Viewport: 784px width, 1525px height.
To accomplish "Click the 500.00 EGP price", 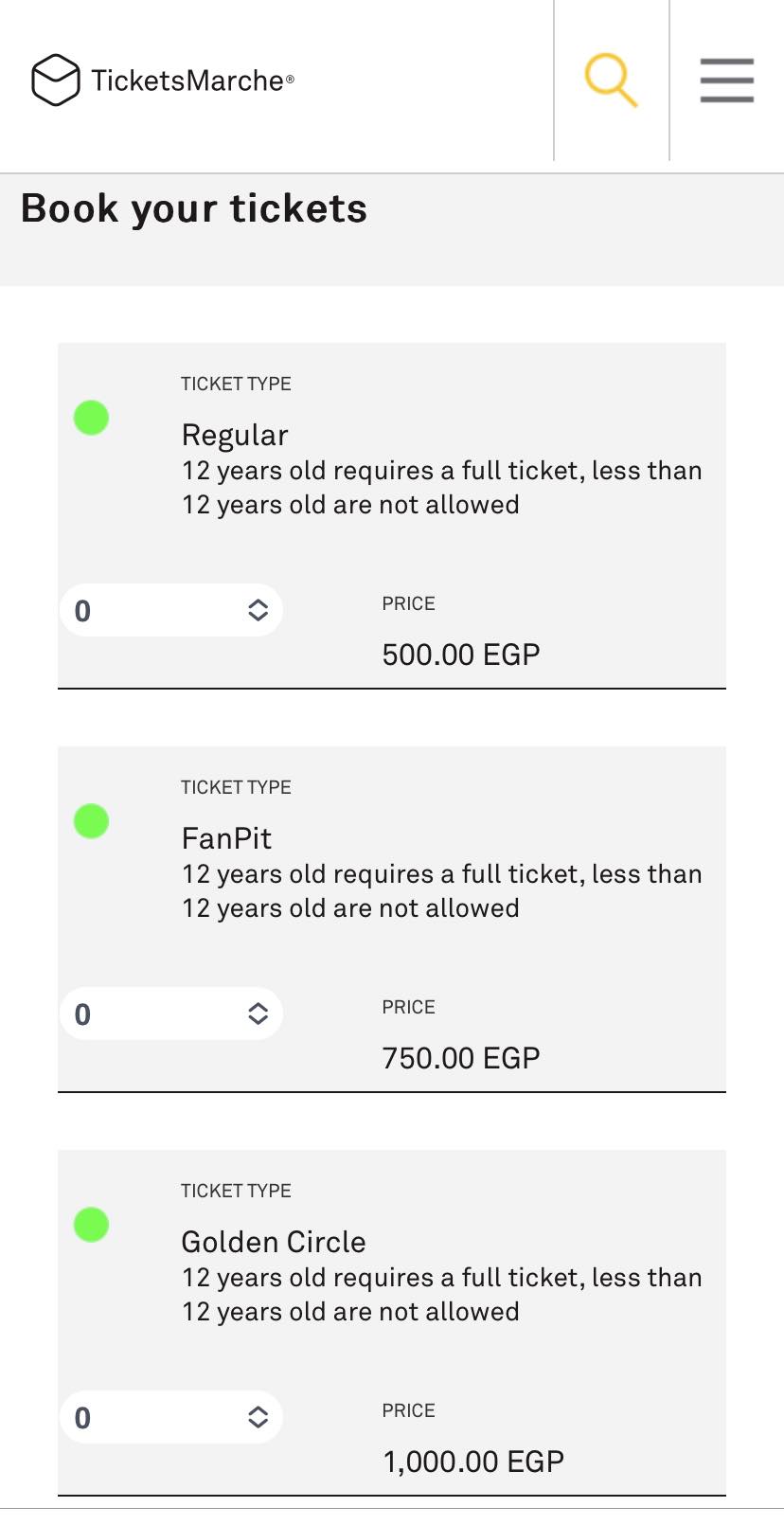I will 461,655.
